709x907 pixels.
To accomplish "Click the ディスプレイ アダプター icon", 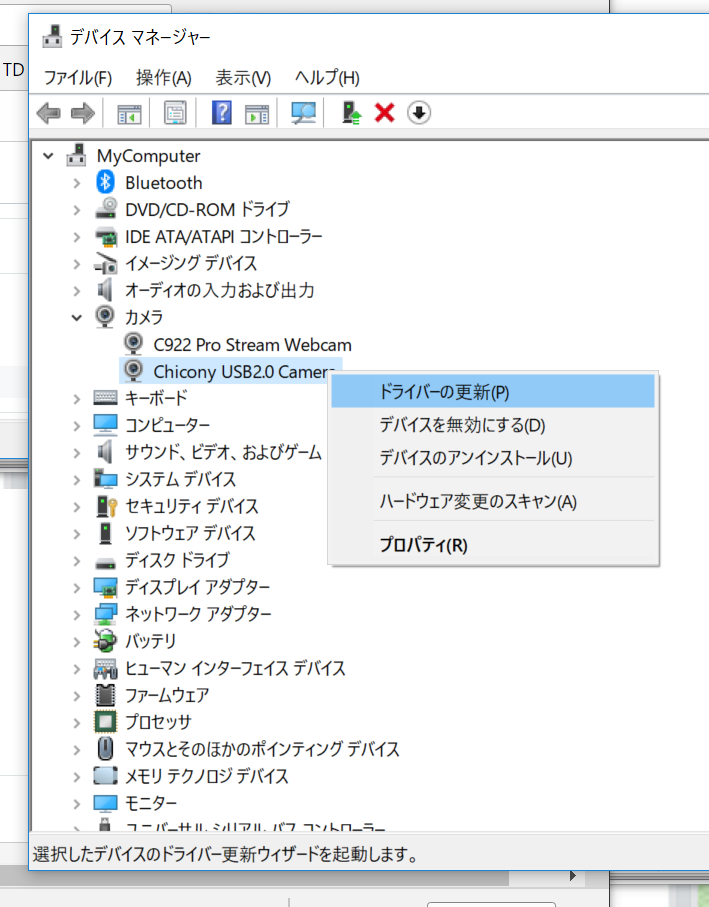I will [x=106, y=587].
